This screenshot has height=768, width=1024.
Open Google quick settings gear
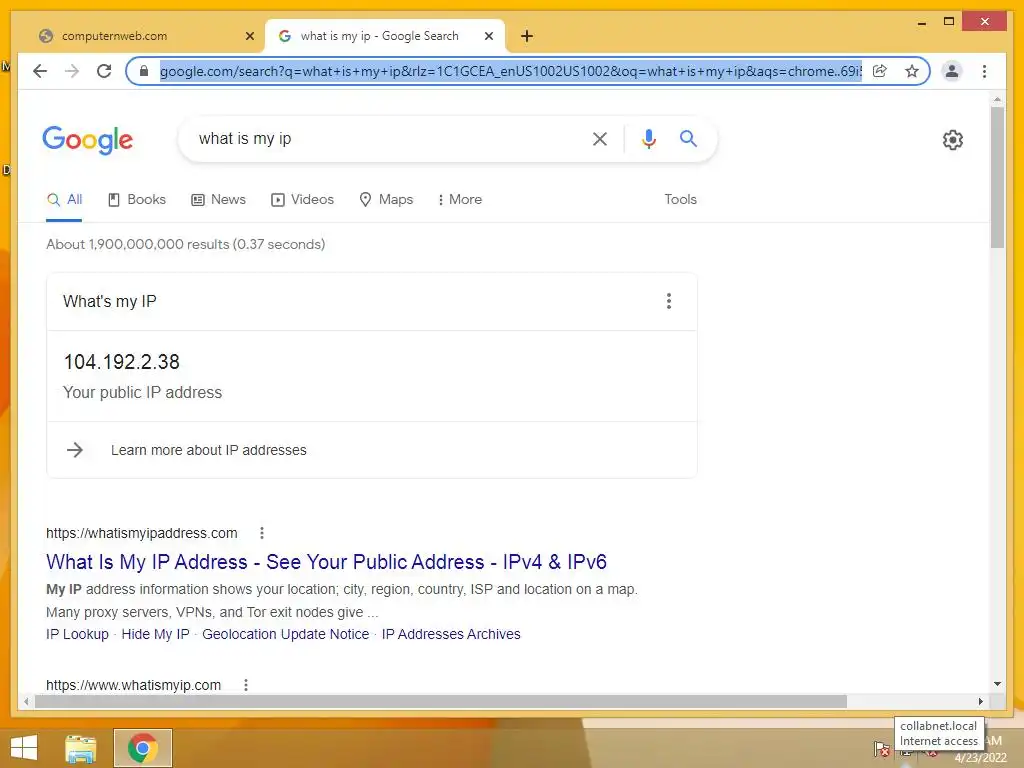(x=953, y=139)
